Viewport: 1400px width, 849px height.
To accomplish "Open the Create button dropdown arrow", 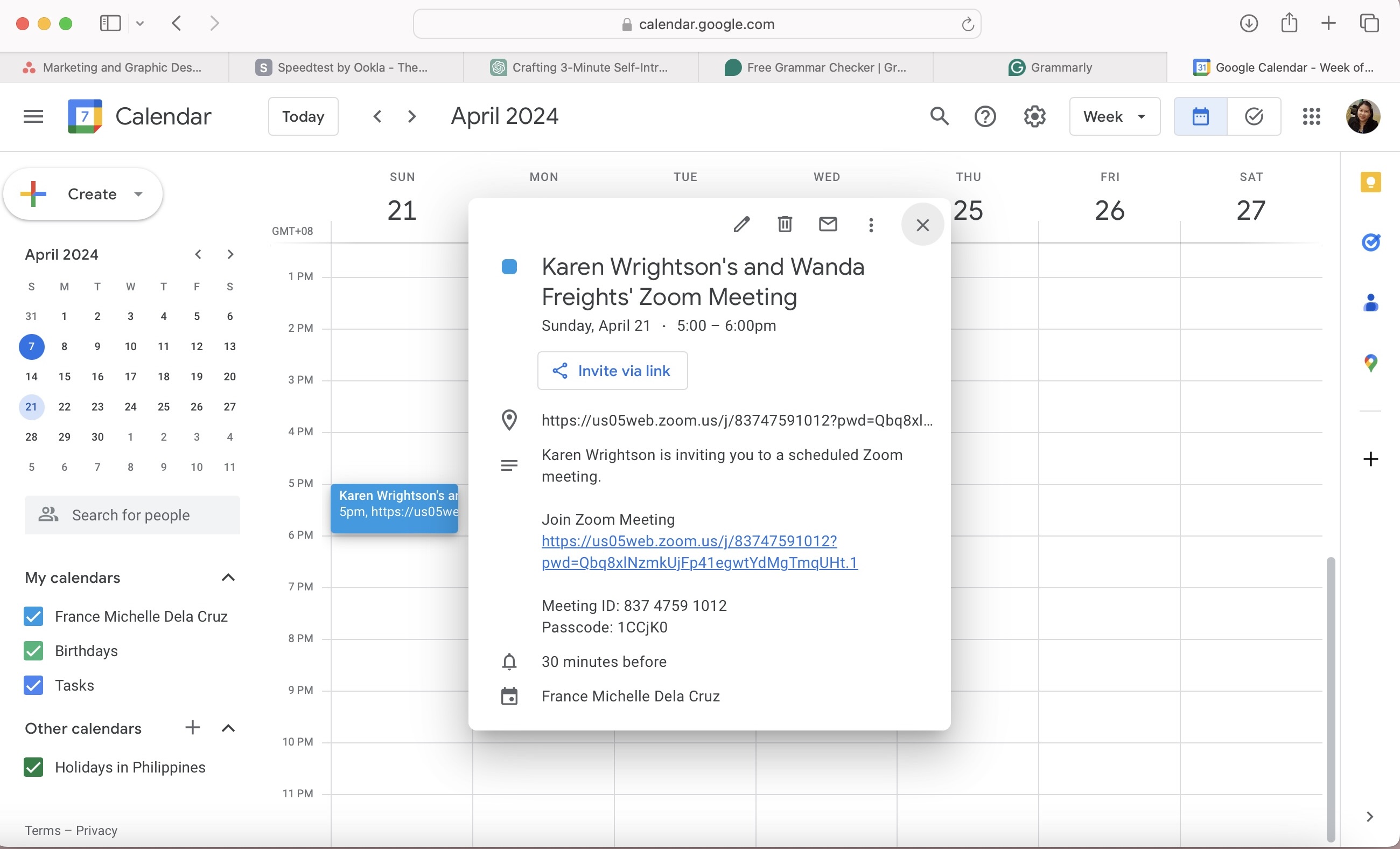I will tap(138, 194).
